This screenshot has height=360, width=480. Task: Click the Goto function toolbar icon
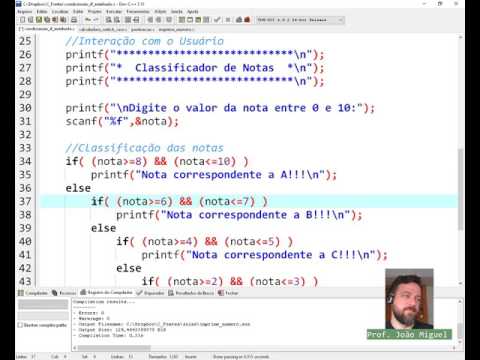point(128,20)
